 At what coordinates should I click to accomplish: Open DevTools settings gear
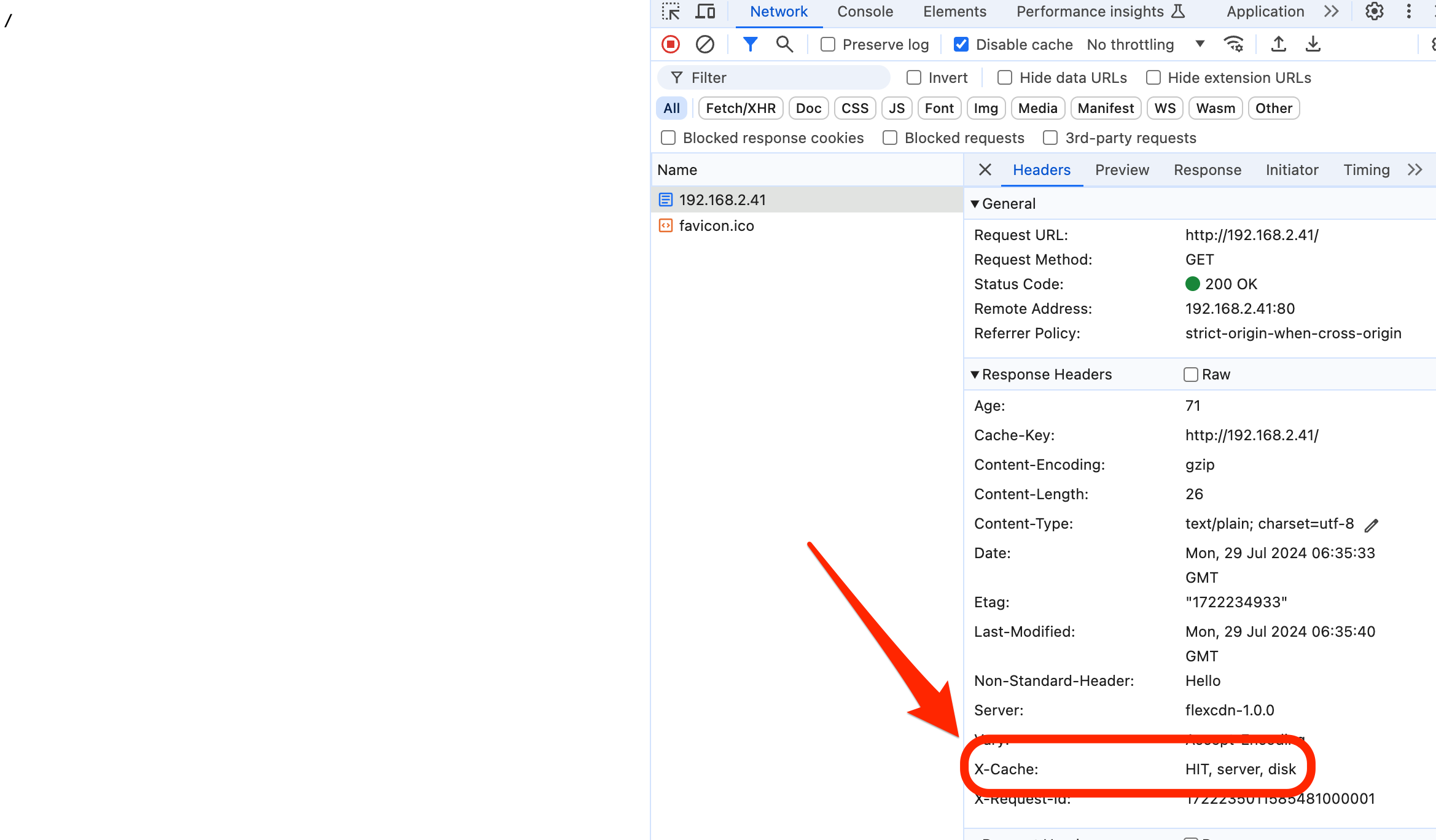coord(1375,12)
